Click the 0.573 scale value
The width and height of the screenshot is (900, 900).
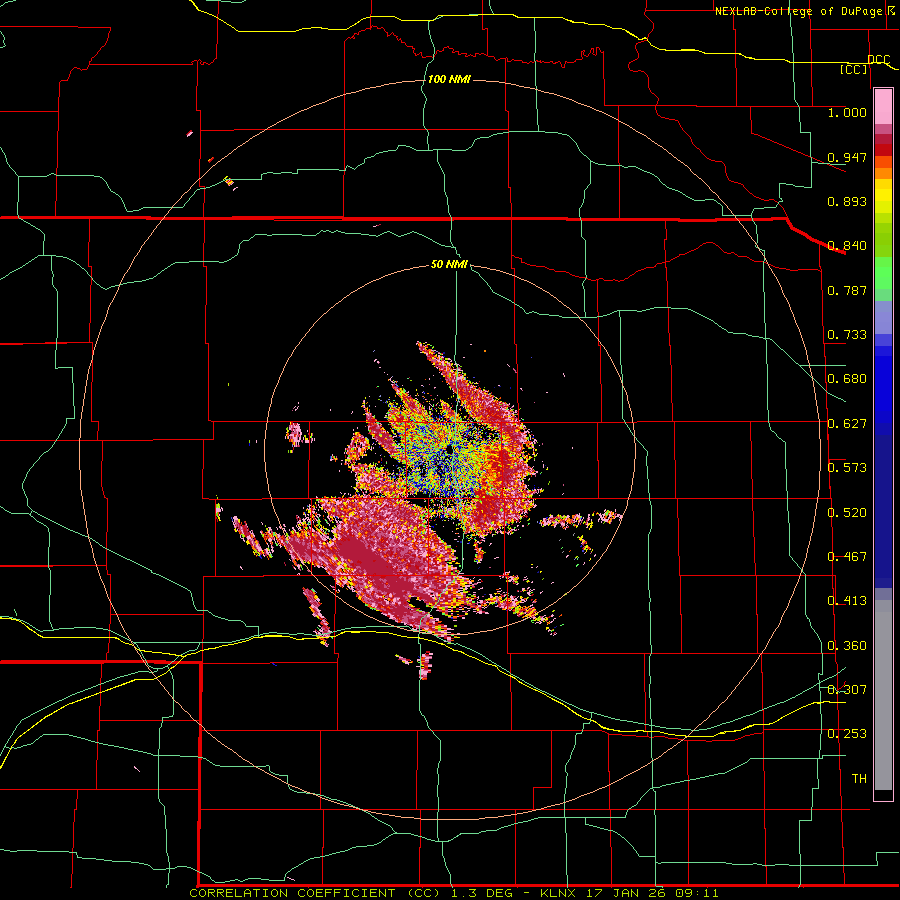[847, 468]
